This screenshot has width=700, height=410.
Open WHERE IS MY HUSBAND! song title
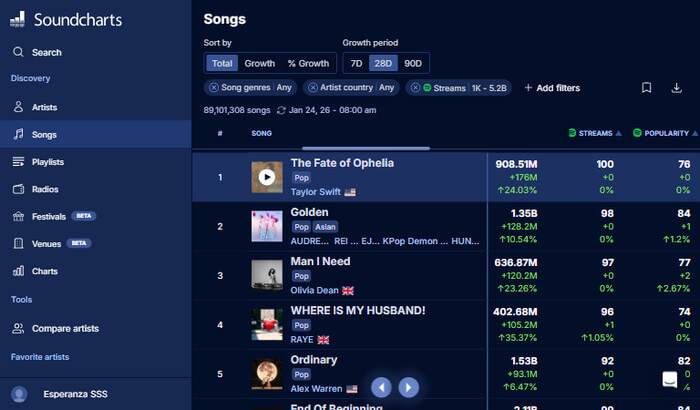click(x=358, y=310)
